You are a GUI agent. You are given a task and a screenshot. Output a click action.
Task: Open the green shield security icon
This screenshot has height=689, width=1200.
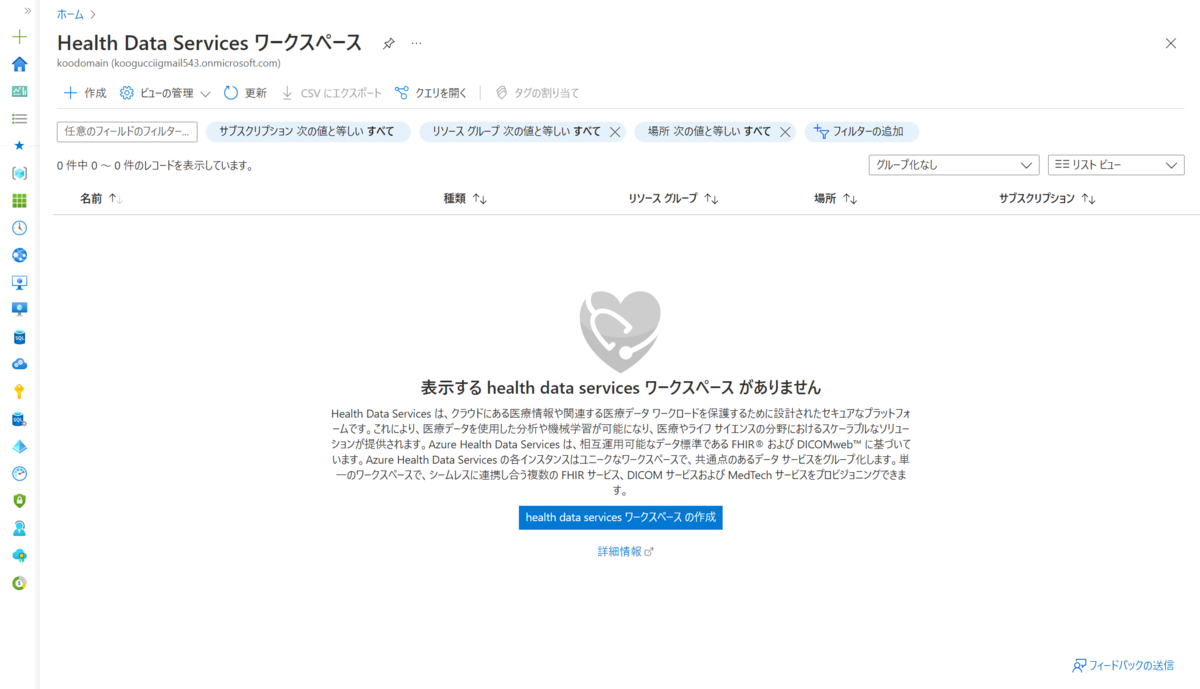[x=19, y=500]
